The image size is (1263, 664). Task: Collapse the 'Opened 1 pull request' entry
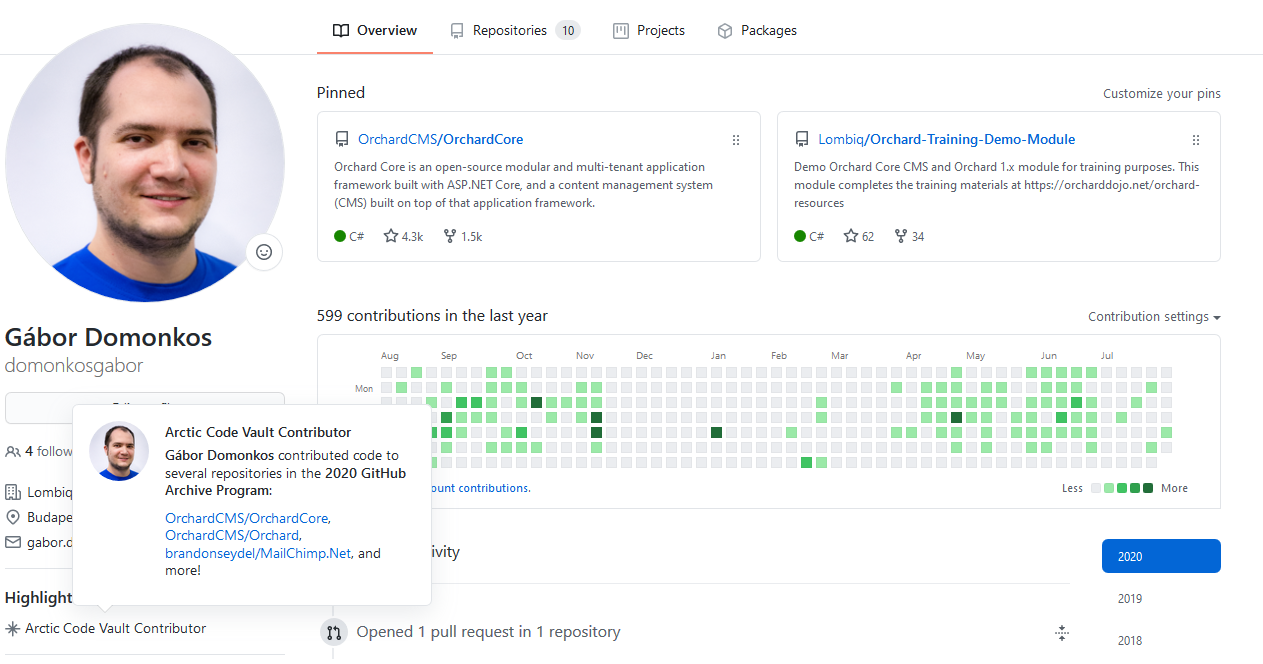(1062, 633)
